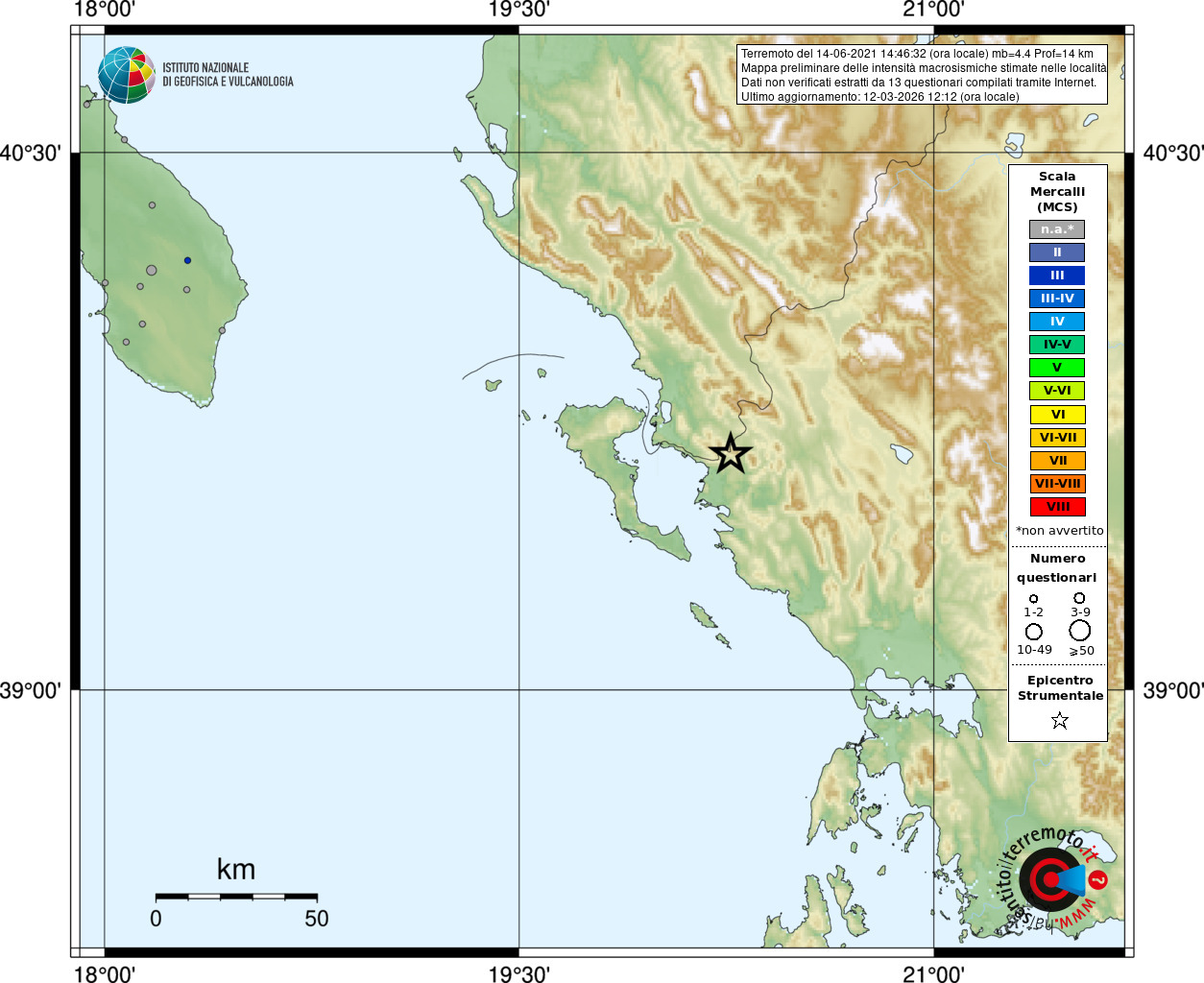
Task: Click the 10-49 questionnaires circle symbol
Action: click(1034, 632)
